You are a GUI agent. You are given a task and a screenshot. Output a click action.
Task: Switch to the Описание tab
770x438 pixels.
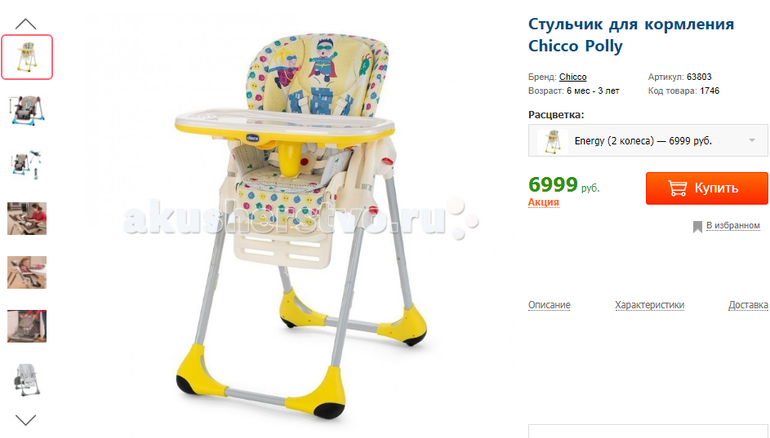[x=549, y=305]
